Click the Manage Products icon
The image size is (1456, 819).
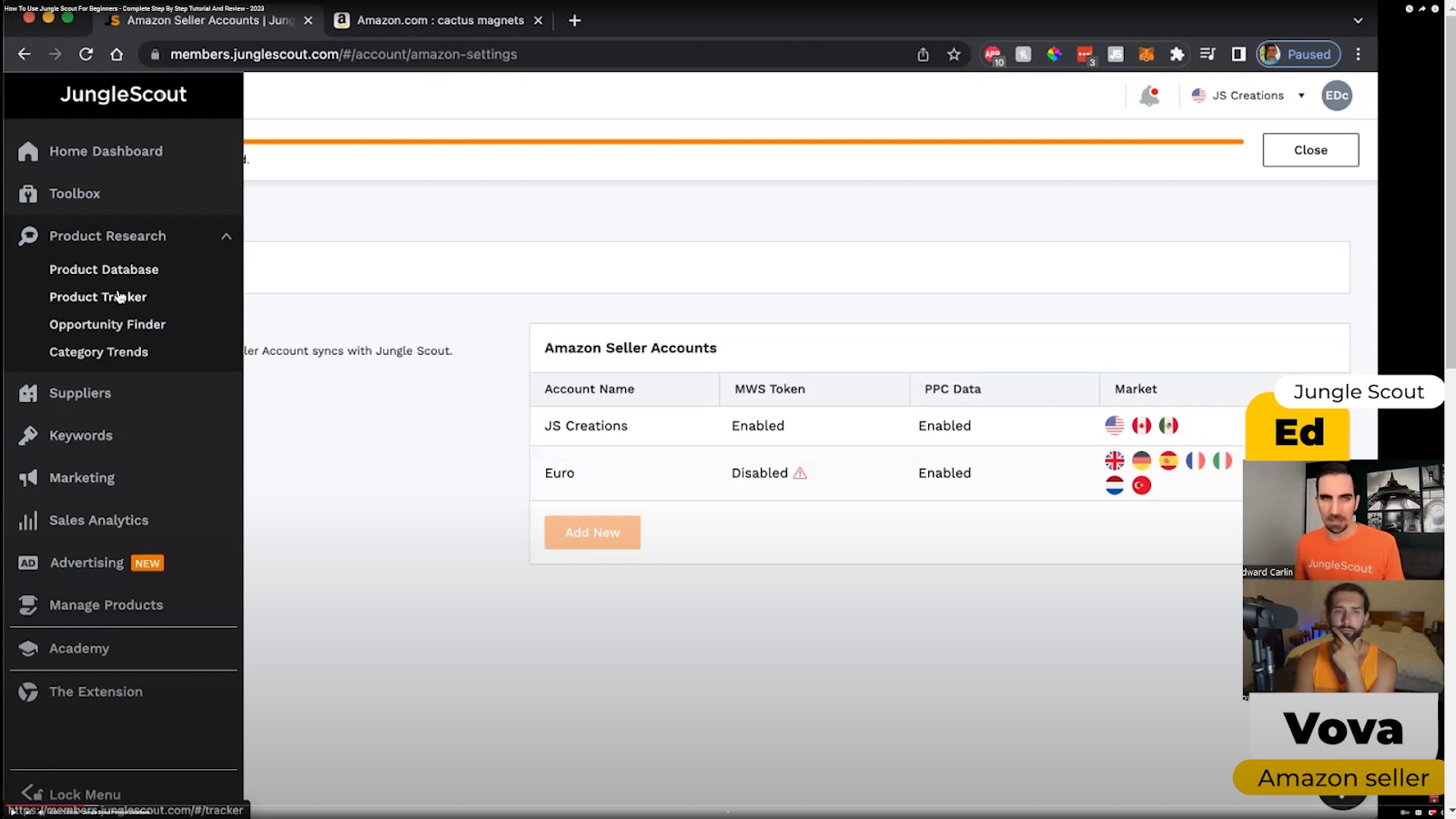(28, 605)
